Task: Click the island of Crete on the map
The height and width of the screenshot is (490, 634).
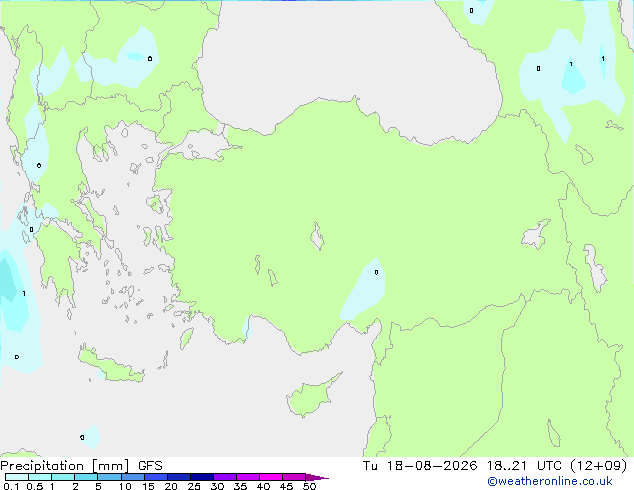Action: tap(112, 366)
